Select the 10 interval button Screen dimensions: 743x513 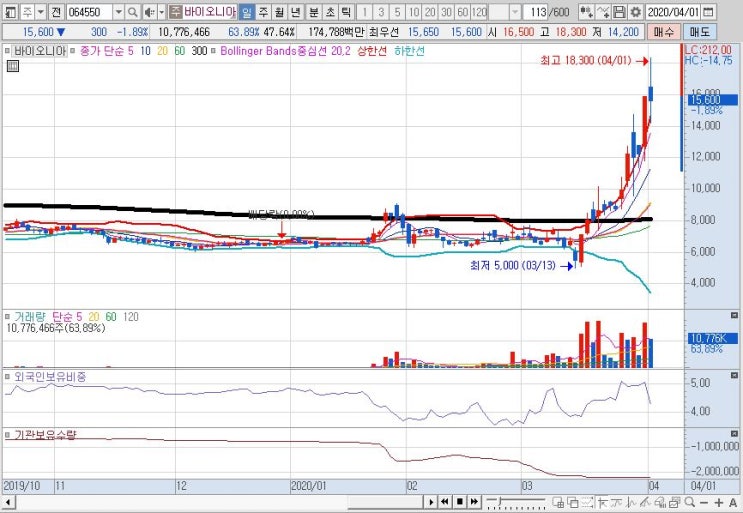414,12
